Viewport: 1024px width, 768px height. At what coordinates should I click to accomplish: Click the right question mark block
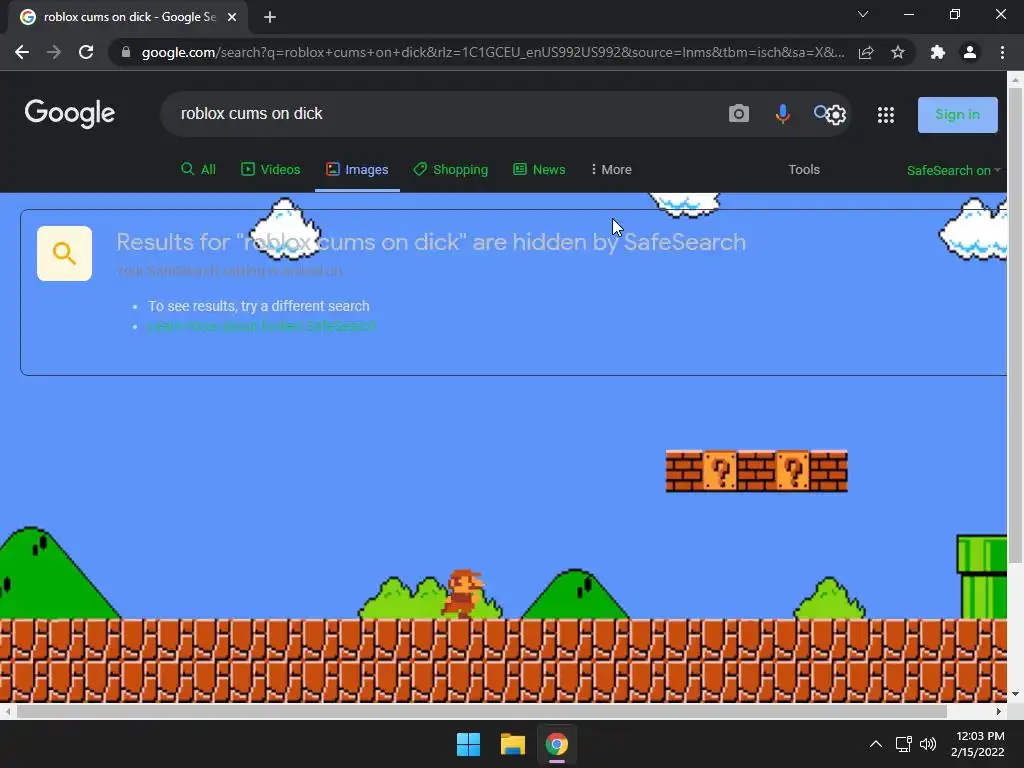(x=792, y=471)
